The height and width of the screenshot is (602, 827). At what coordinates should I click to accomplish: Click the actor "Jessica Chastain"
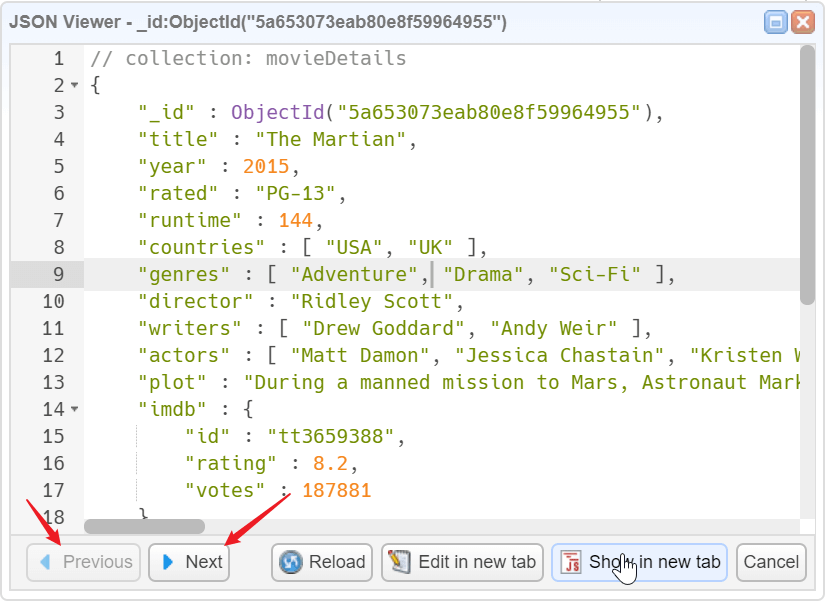click(x=559, y=355)
